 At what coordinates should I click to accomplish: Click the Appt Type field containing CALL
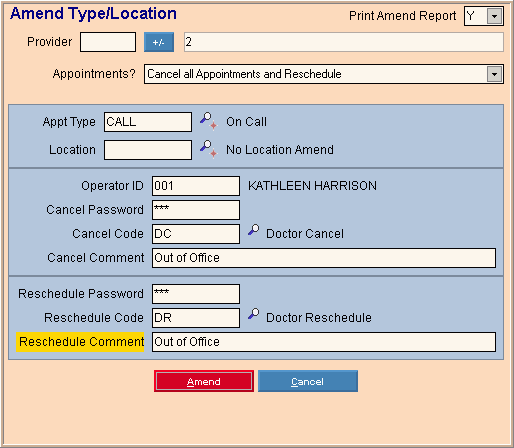point(148,122)
